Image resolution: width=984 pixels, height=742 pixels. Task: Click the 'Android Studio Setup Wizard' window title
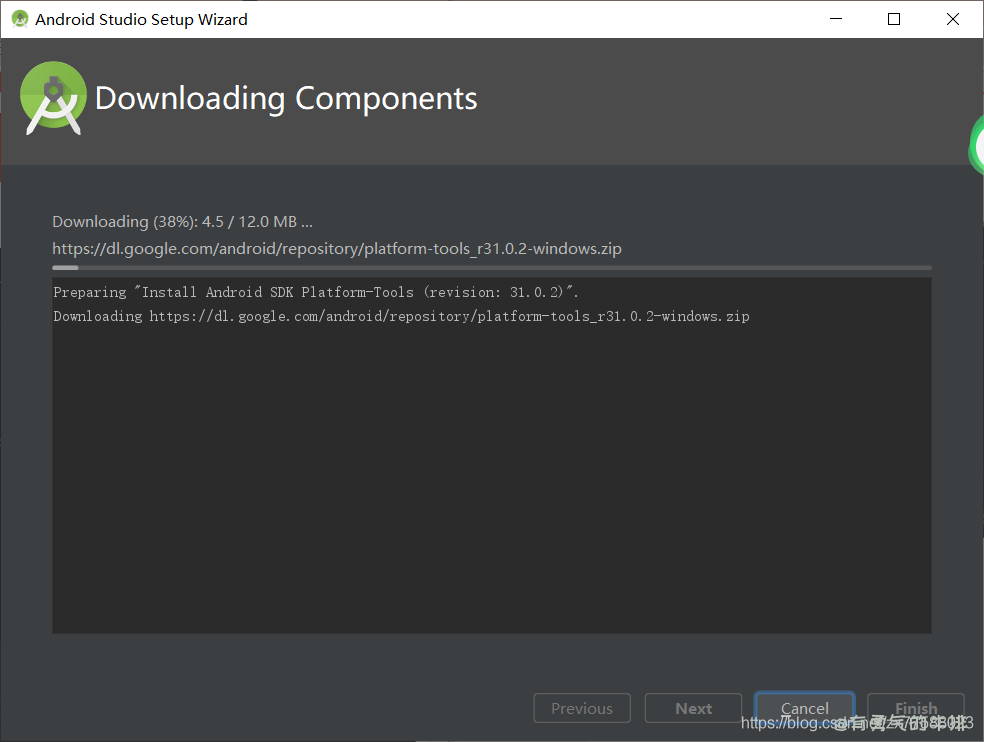point(141,19)
